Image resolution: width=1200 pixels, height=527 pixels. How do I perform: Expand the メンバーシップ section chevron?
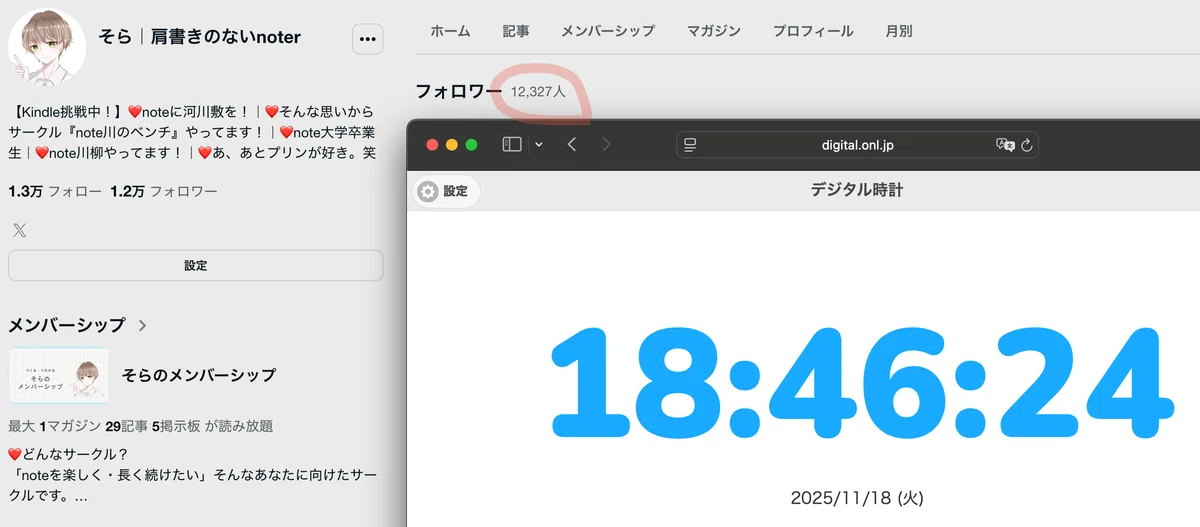click(142, 325)
